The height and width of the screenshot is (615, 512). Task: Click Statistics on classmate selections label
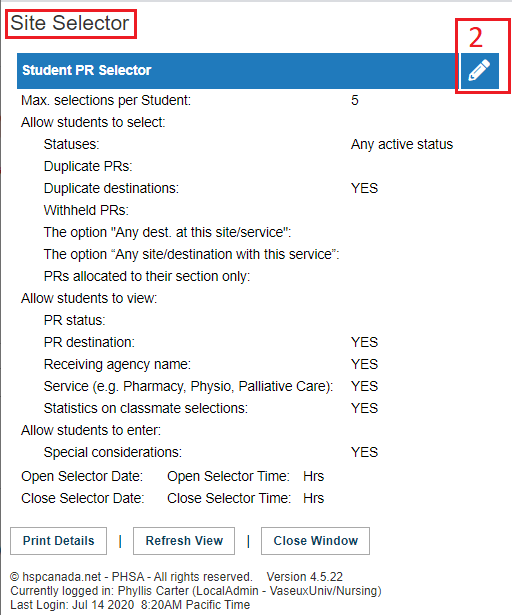point(146,408)
